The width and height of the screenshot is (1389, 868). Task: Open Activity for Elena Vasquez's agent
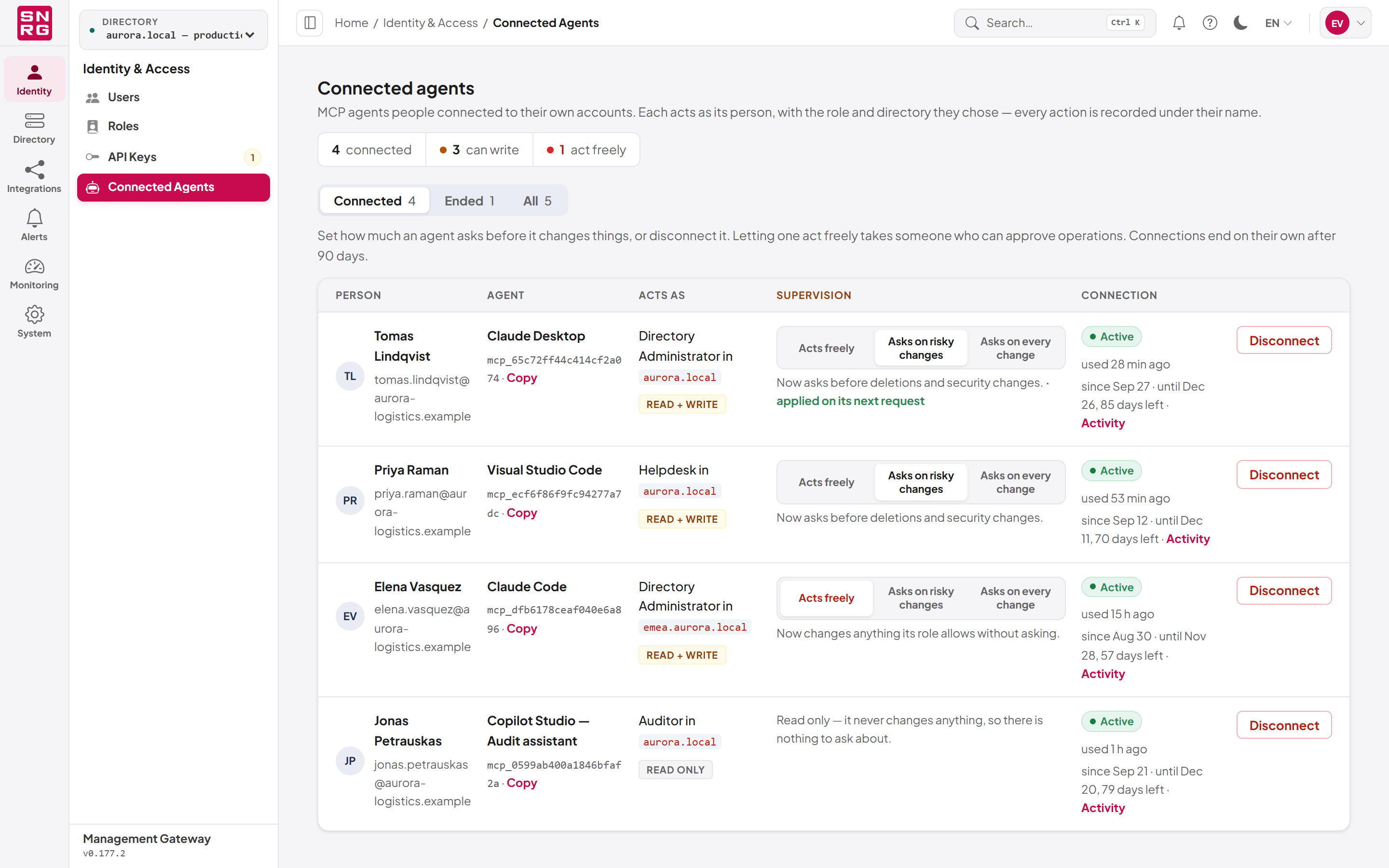point(1102,673)
